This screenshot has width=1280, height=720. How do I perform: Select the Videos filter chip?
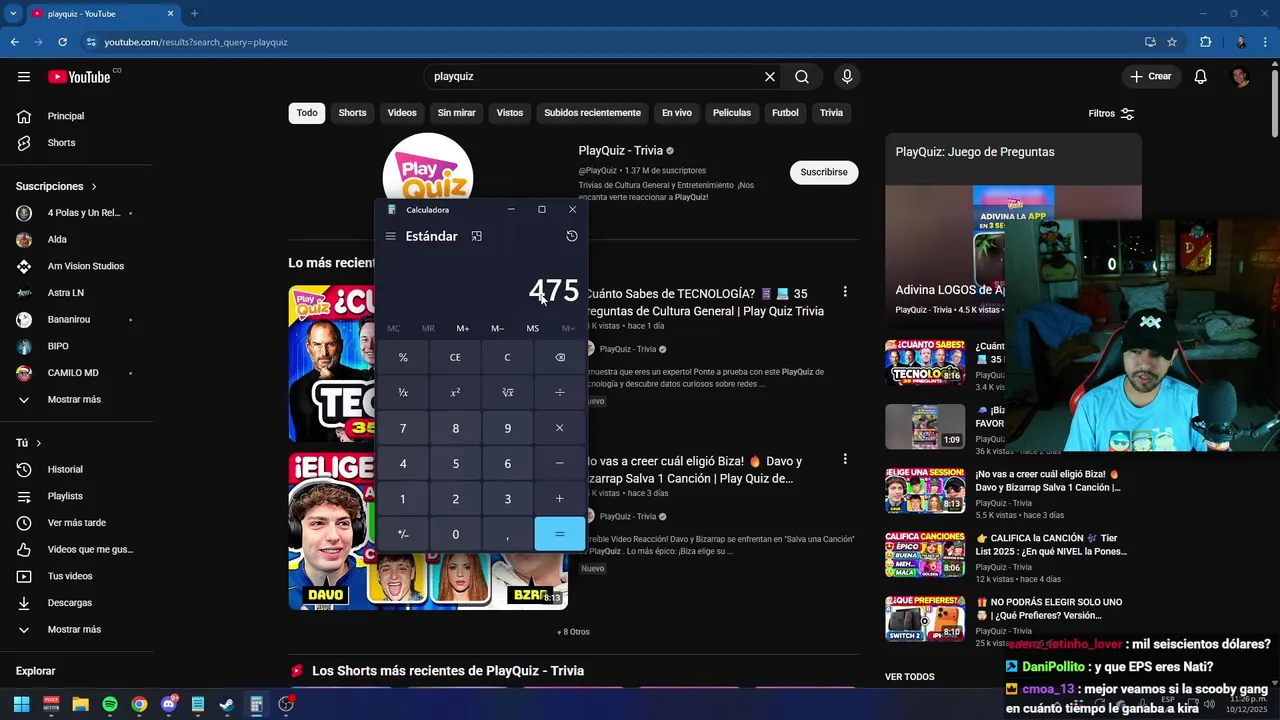[x=402, y=113]
